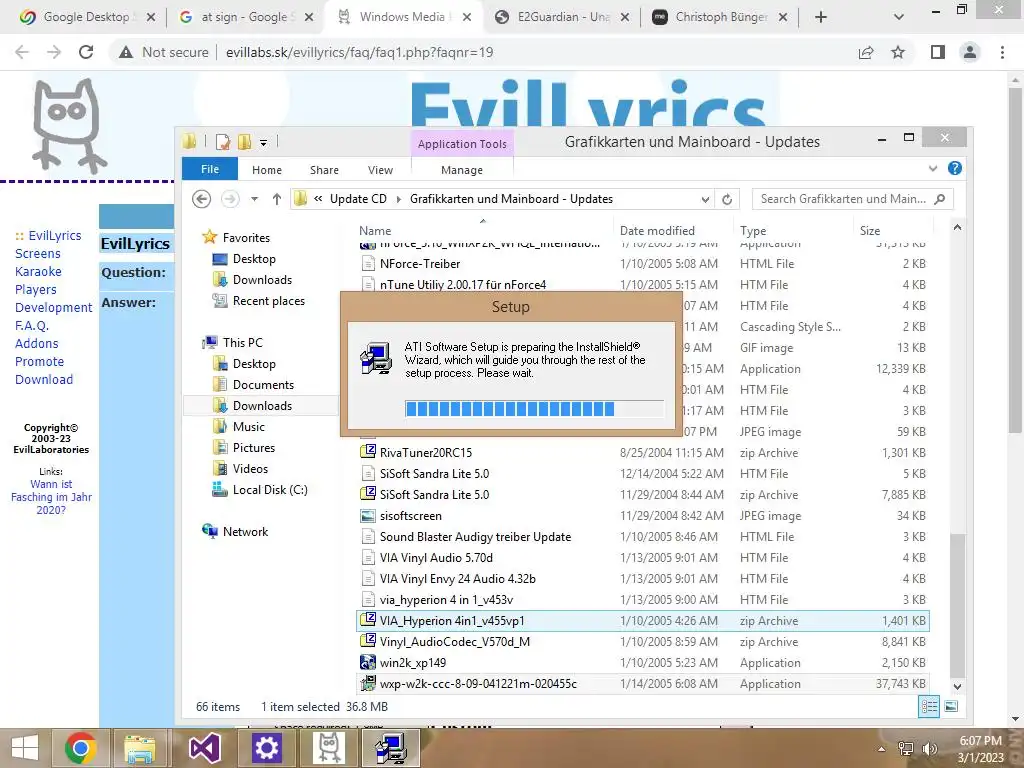Click the Properties icon in quick access toolbar
The height and width of the screenshot is (768, 1024).
[x=223, y=142]
